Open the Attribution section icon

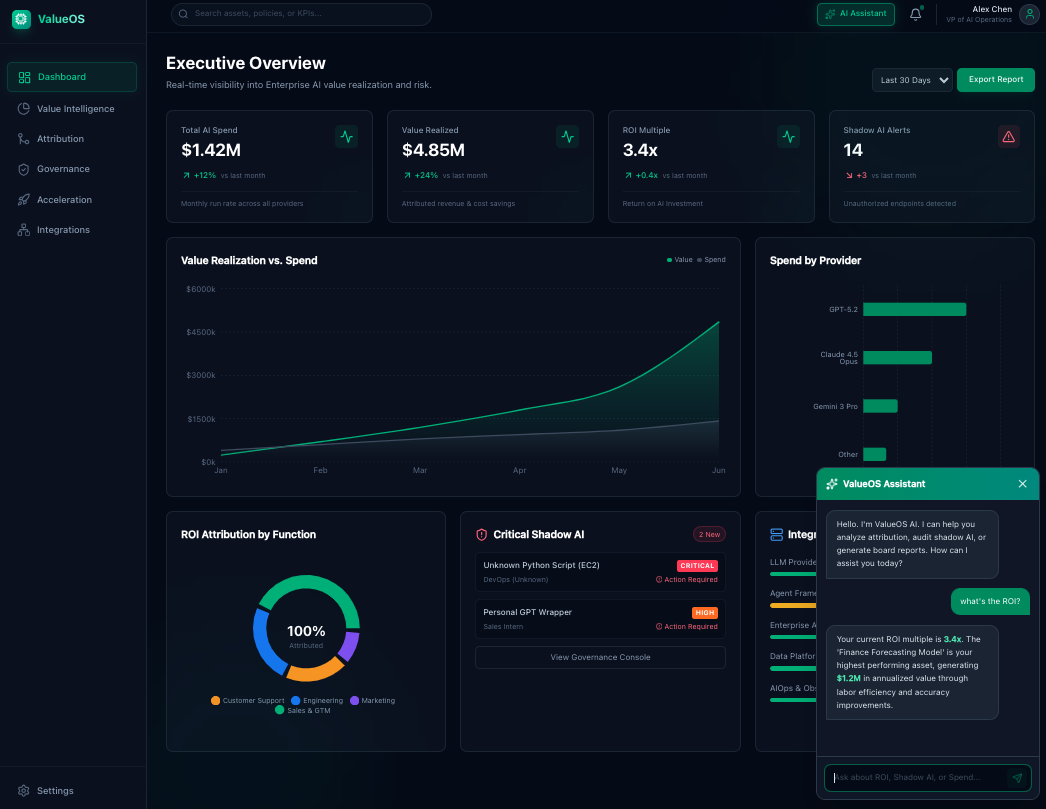tap(22, 139)
